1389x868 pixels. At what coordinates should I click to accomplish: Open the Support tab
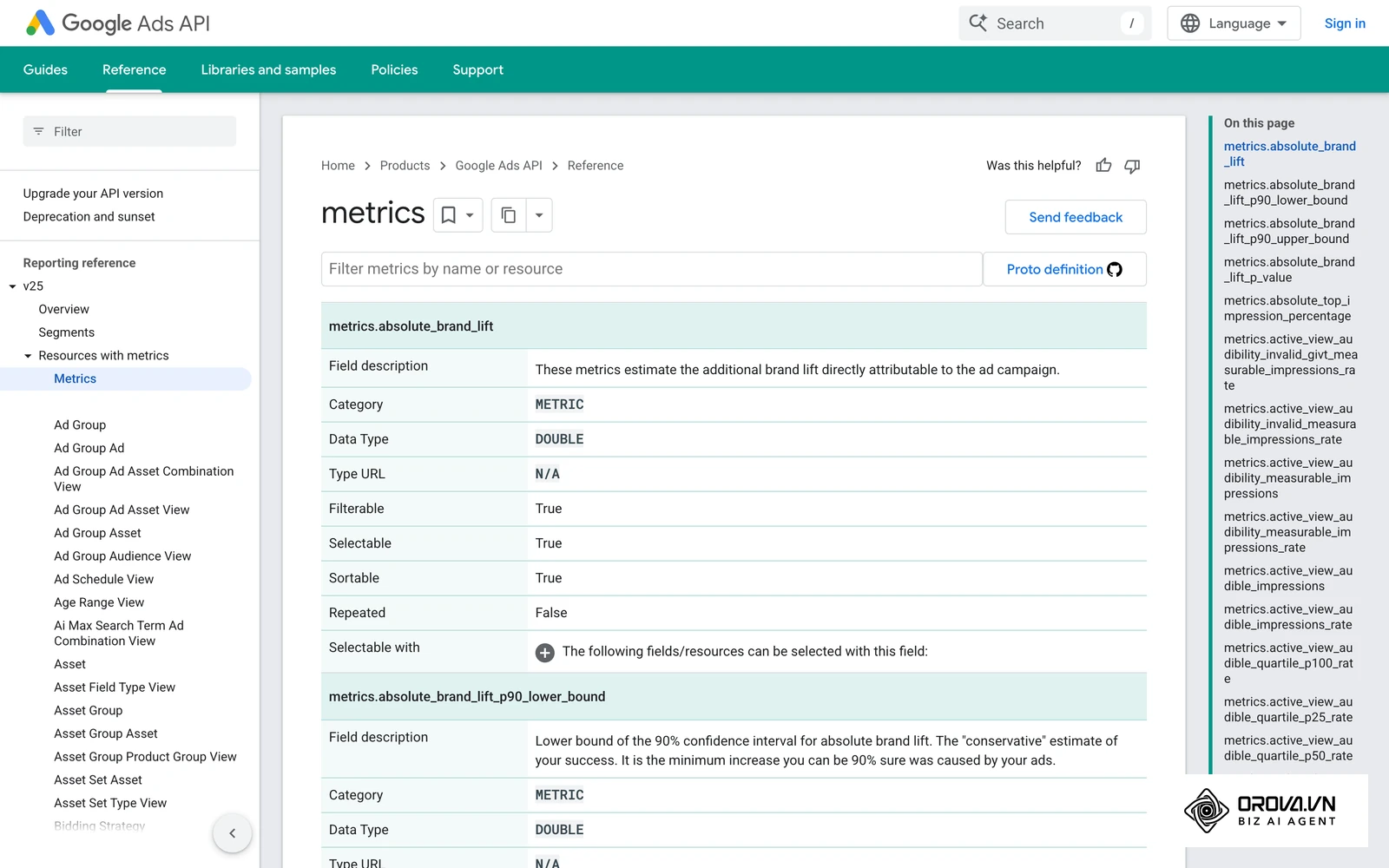(477, 69)
